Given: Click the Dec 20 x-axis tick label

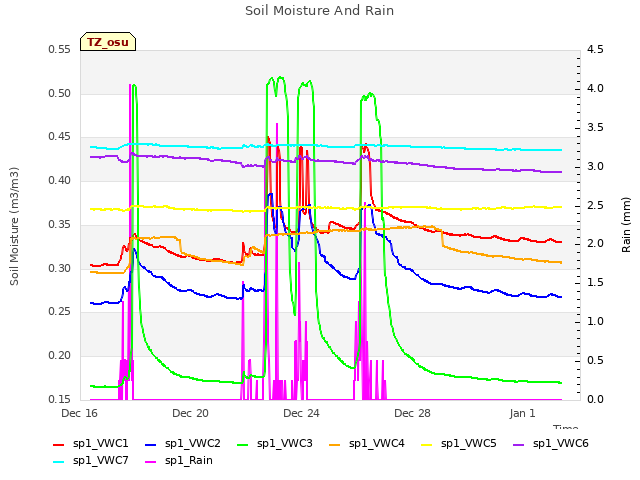Looking at the screenshot, I should click(191, 413).
